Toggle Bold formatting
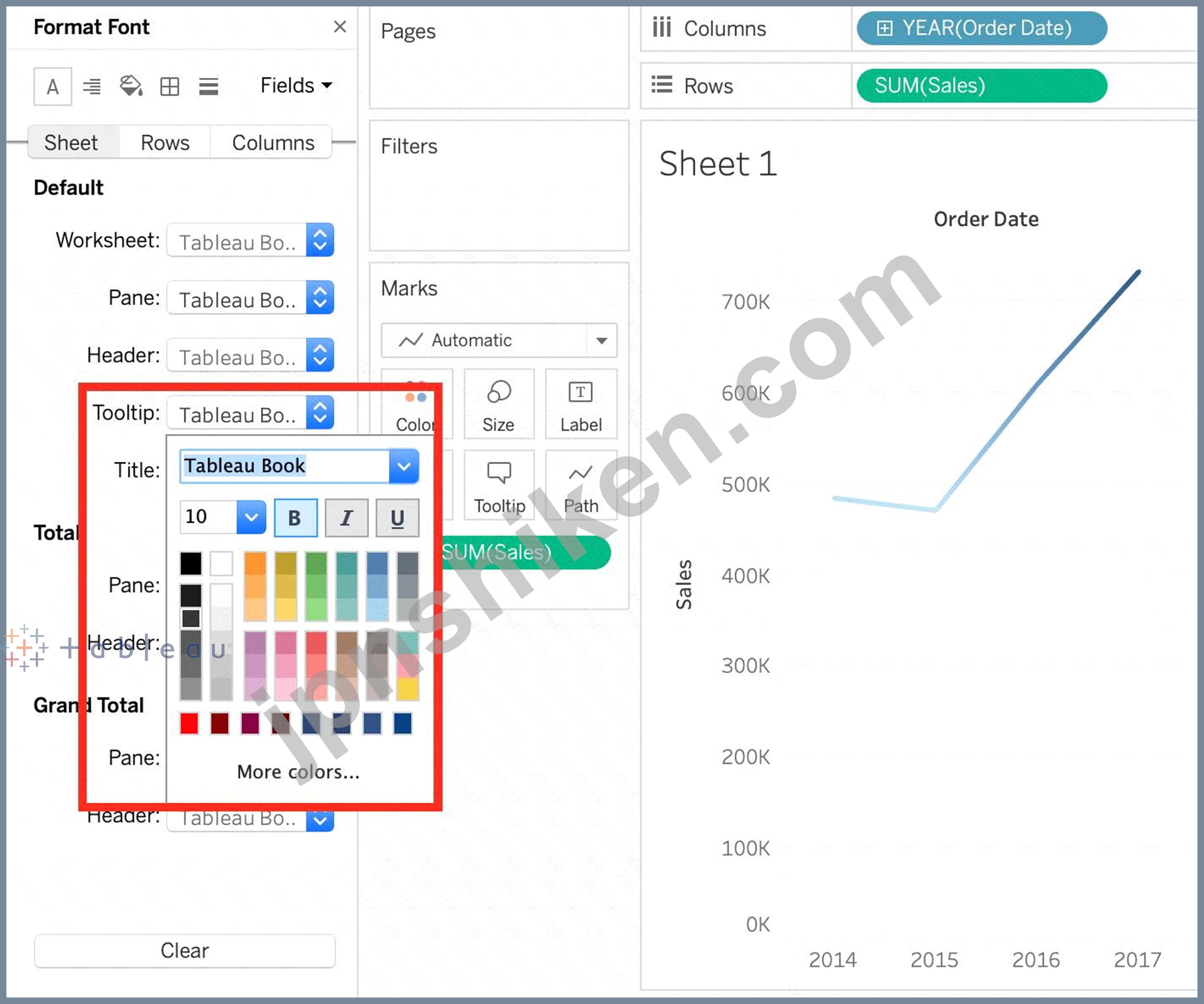This screenshot has height=1004, width=1204. 295,517
